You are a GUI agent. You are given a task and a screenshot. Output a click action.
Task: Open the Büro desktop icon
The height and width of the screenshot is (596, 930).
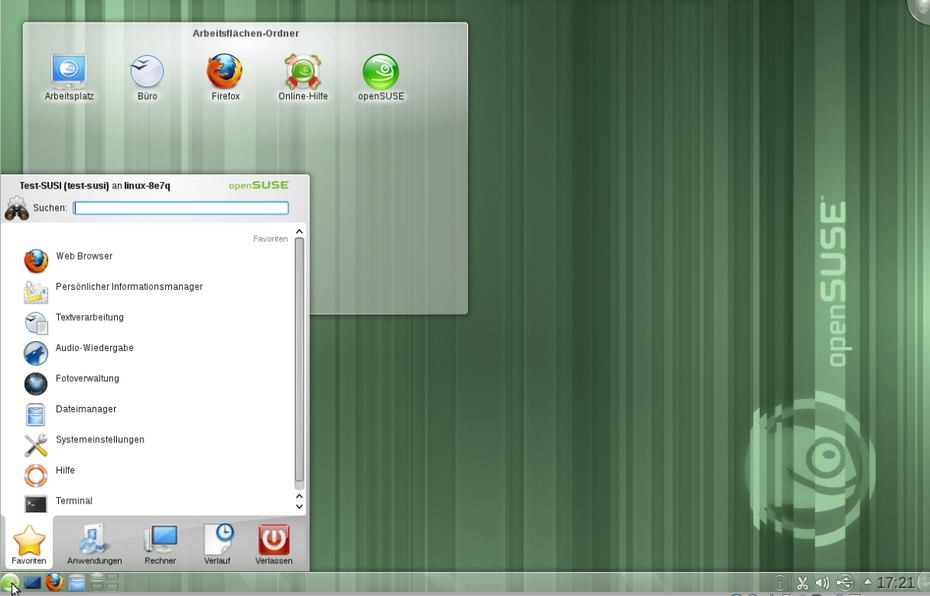coord(147,73)
